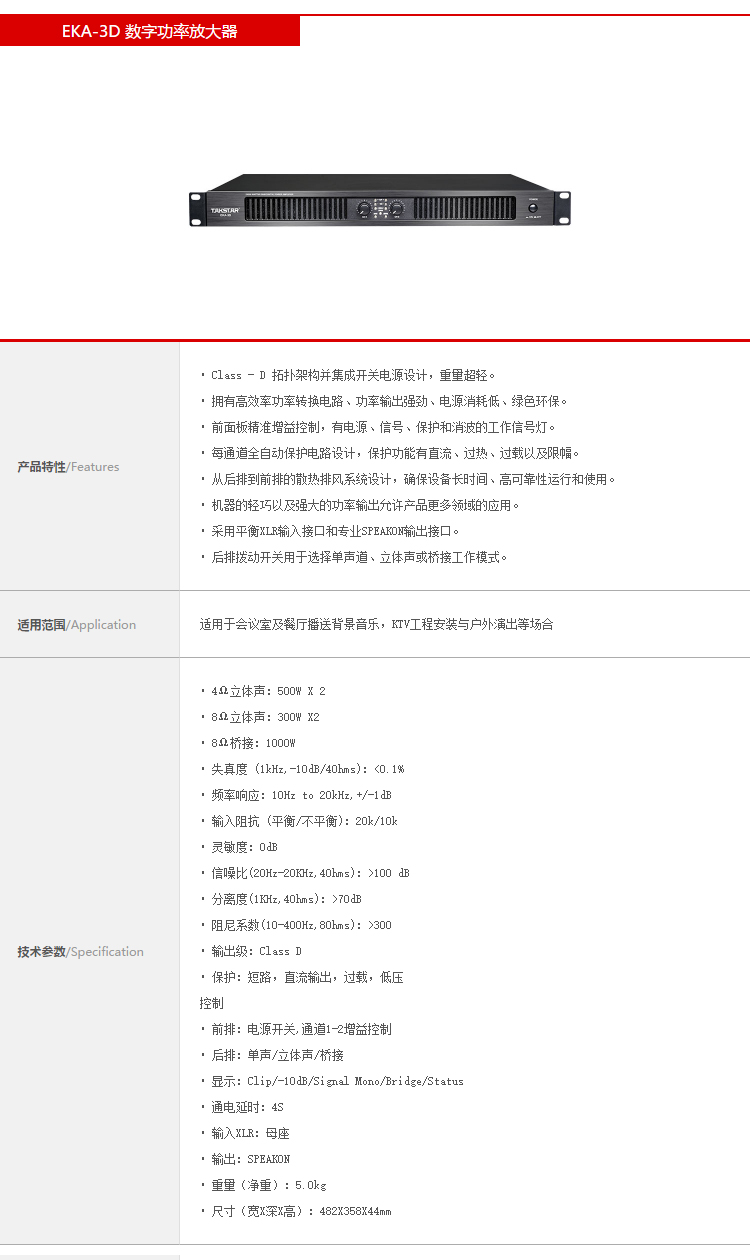Click the 输入阻抗 20k/10k spec line
The width and height of the screenshot is (750, 1260).
(x=299, y=821)
